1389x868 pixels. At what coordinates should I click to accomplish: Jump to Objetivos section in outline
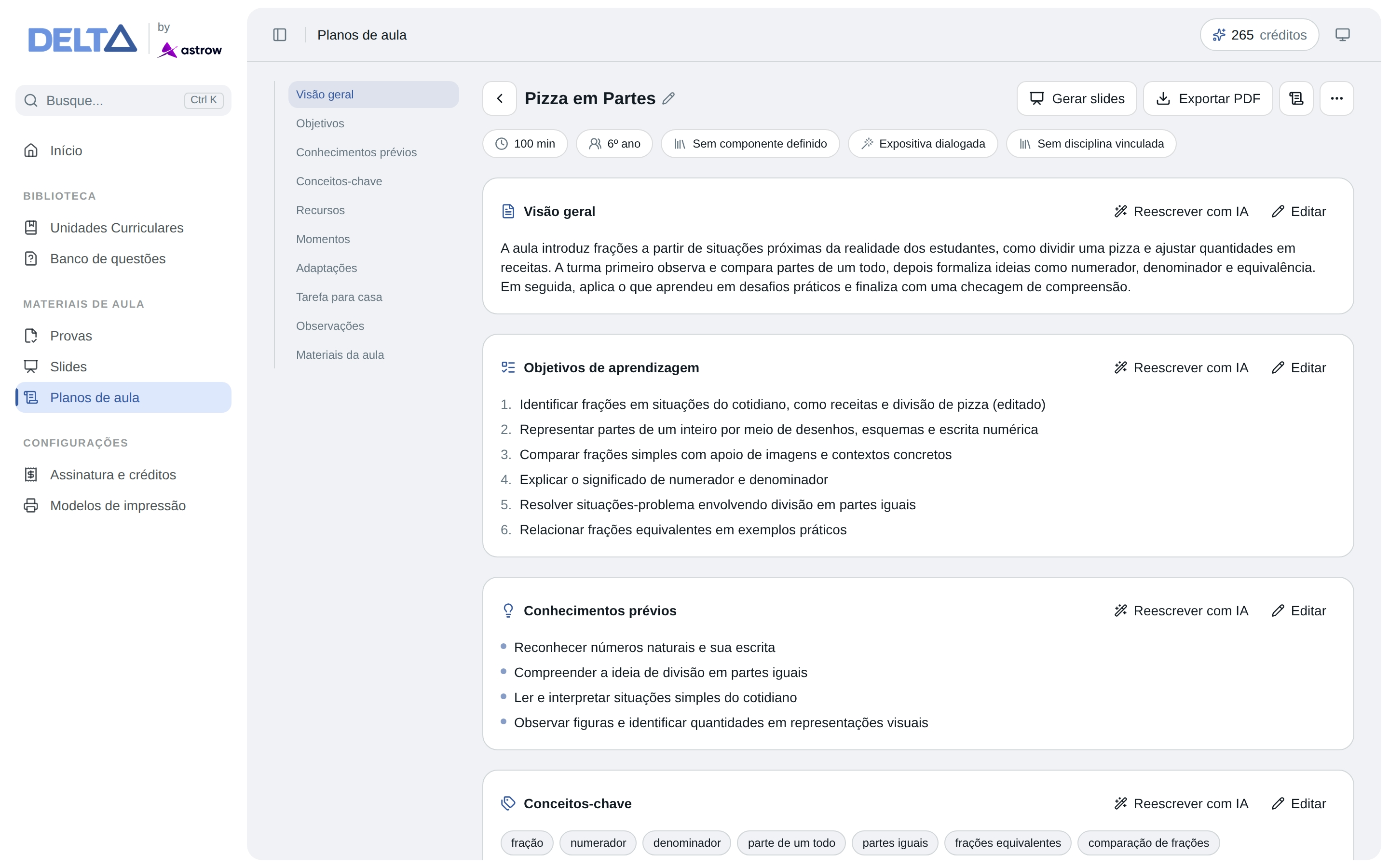[373, 123]
